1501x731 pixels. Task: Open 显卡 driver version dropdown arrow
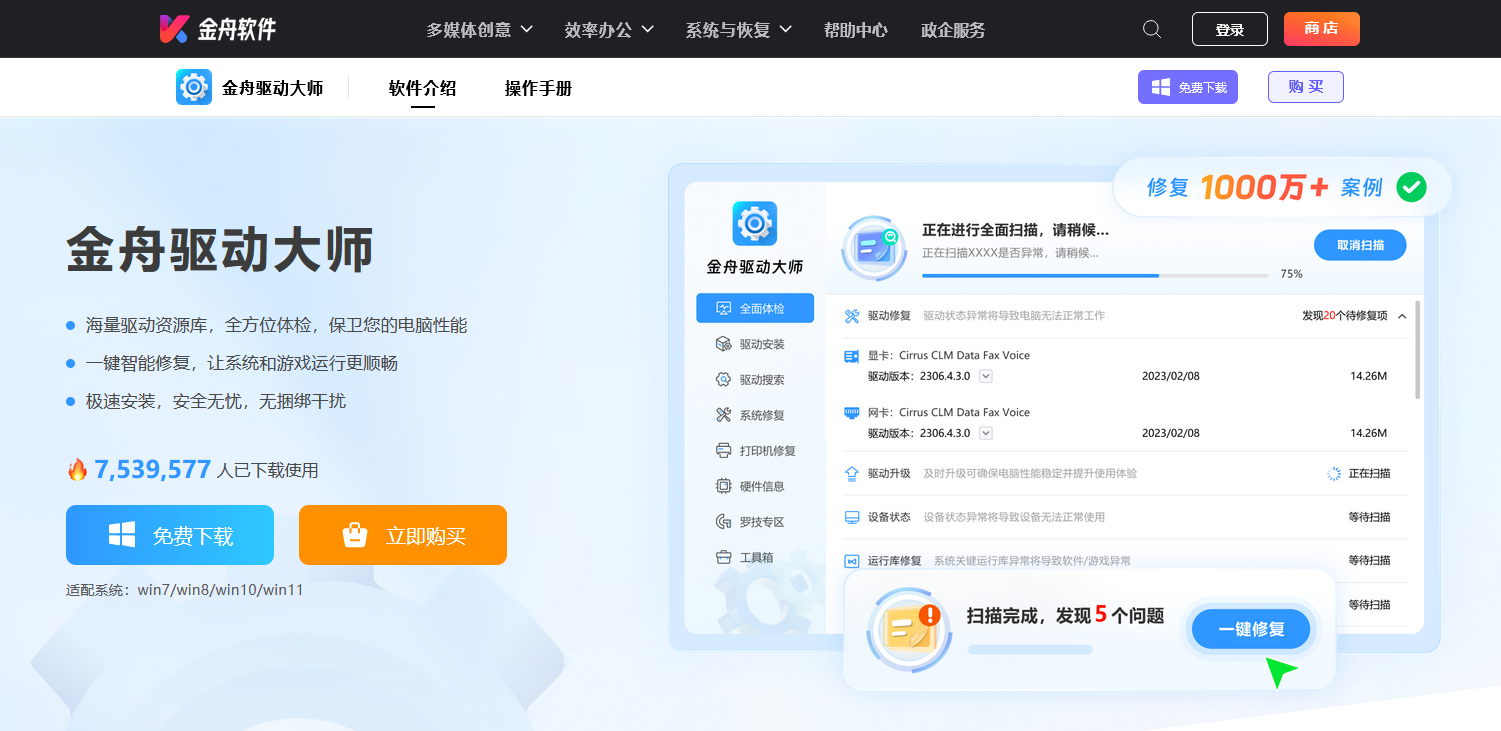click(x=986, y=376)
